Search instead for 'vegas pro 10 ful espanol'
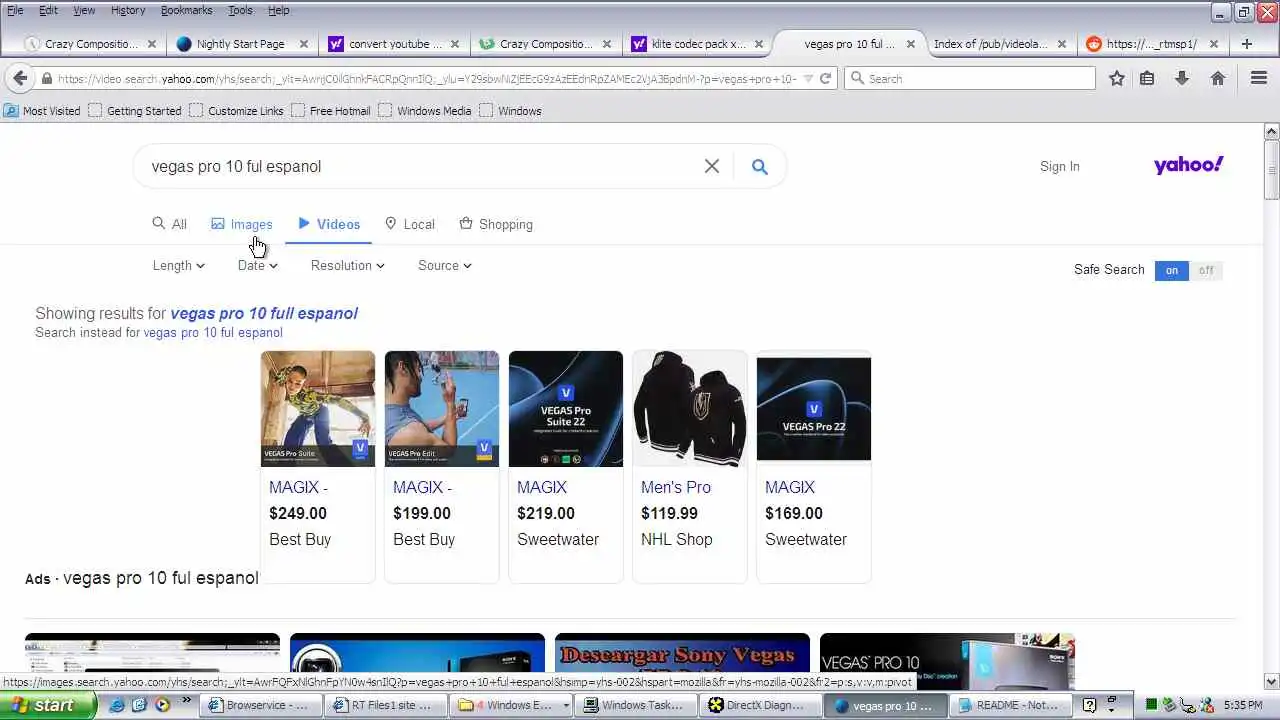This screenshot has height=720, width=1280. 213,332
